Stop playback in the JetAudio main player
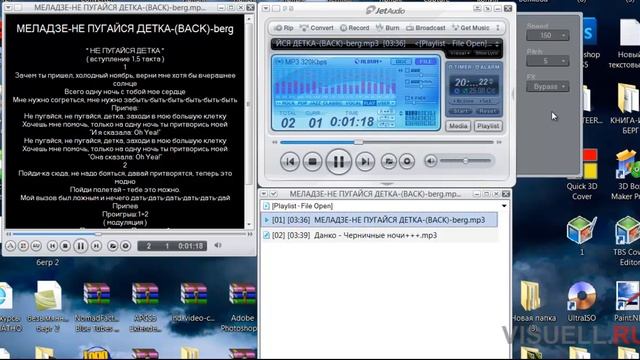The width and height of the screenshot is (640, 360). (x=313, y=162)
